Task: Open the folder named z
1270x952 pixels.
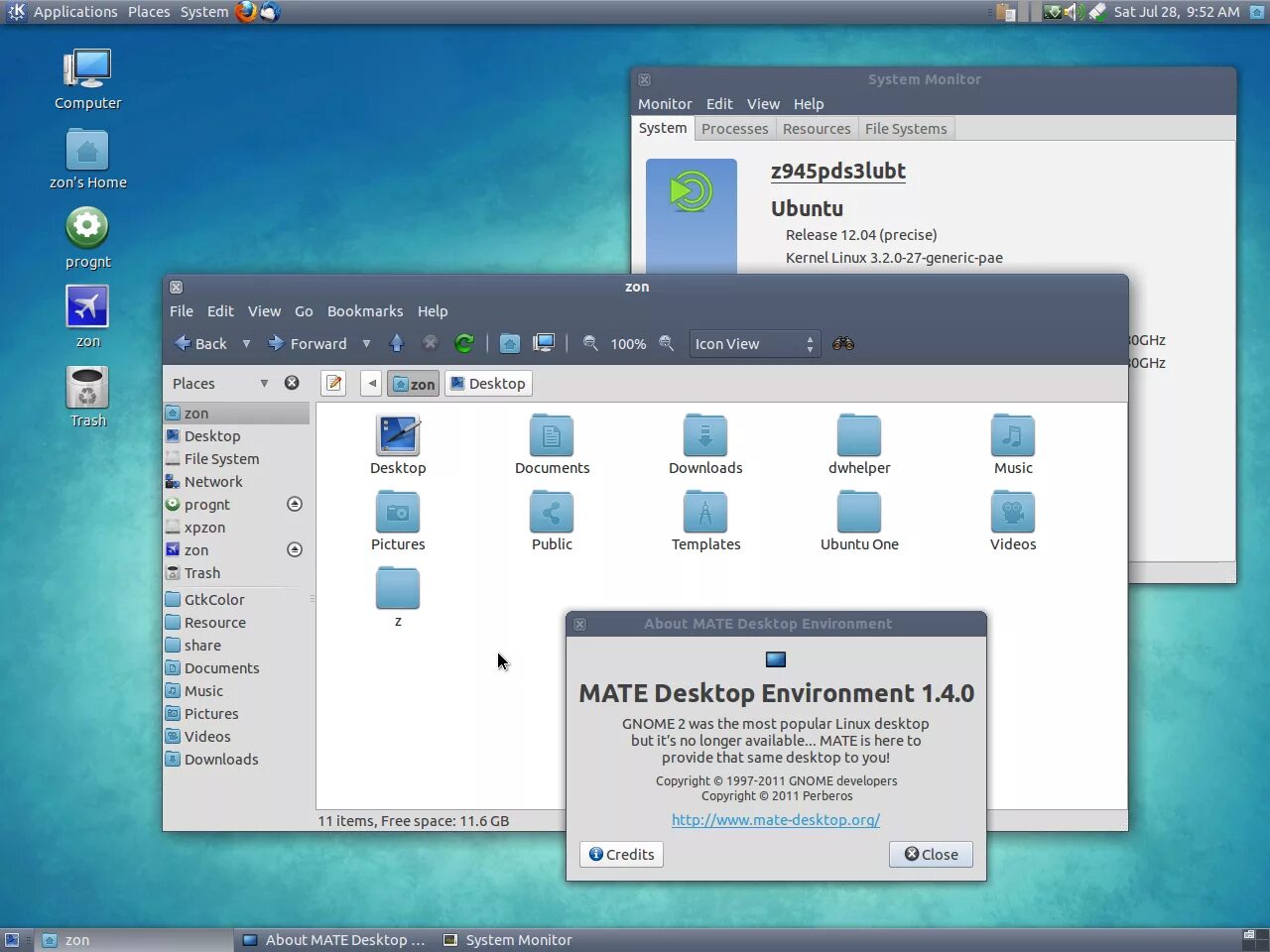Action: [x=398, y=597]
